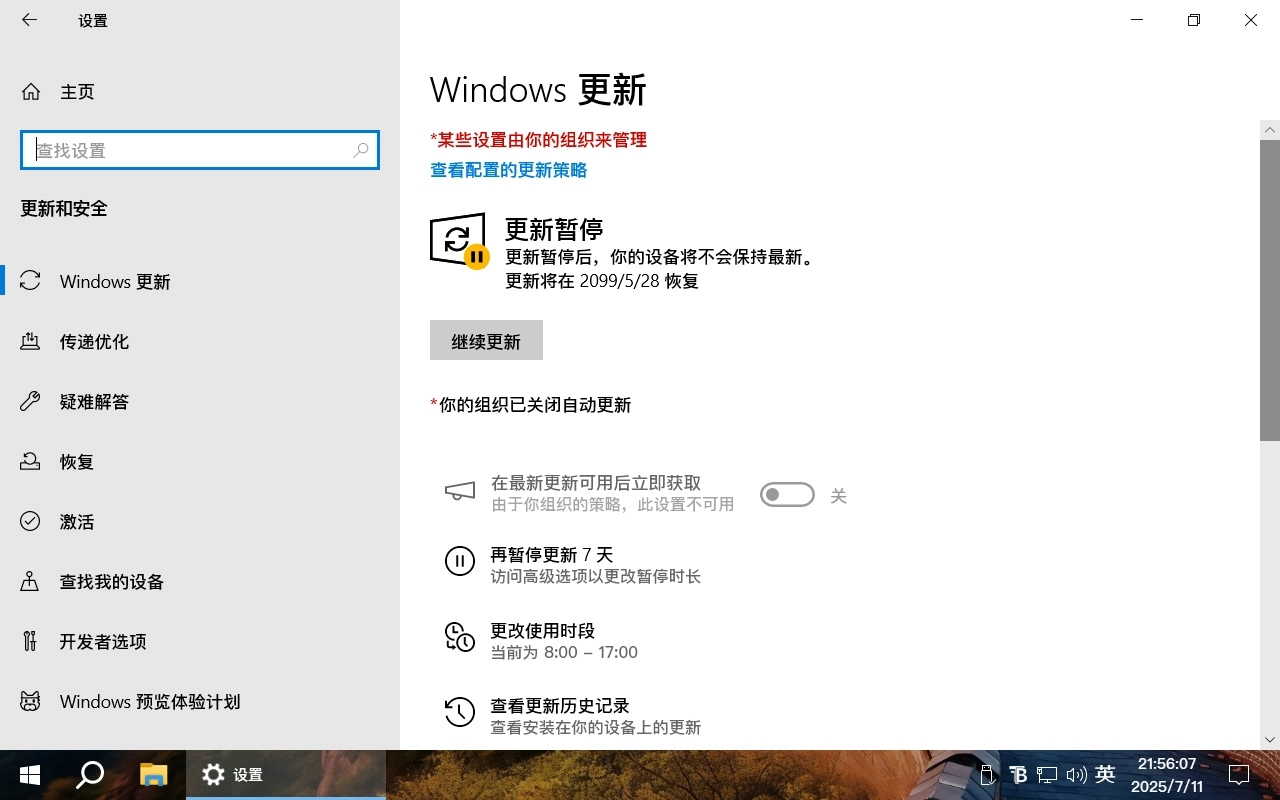The height and width of the screenshot is (800, 1280).
Task: Open 查看配置的更新策略 link
Action: coord(508,170)
